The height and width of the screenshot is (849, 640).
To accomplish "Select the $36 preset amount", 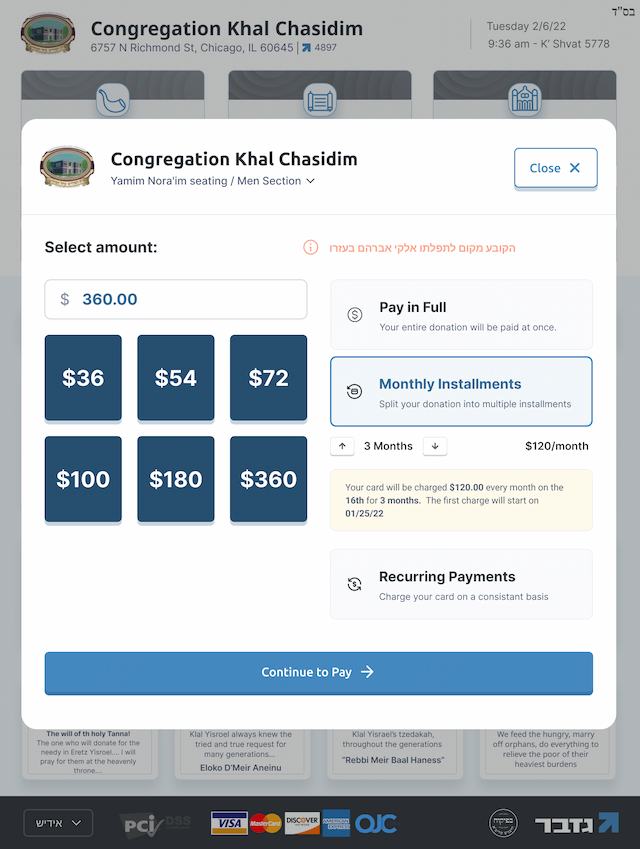I will [83, 378].
